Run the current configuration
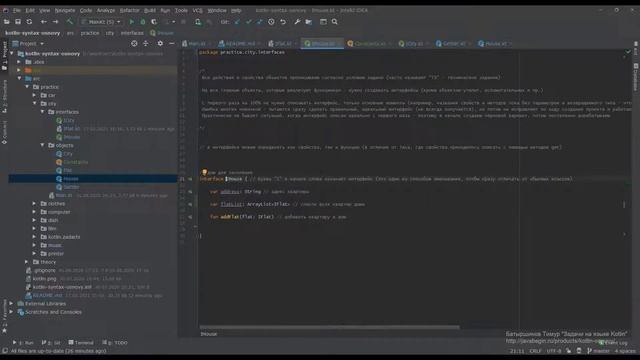Screen dimensions: 640x360 pos(131,22)
